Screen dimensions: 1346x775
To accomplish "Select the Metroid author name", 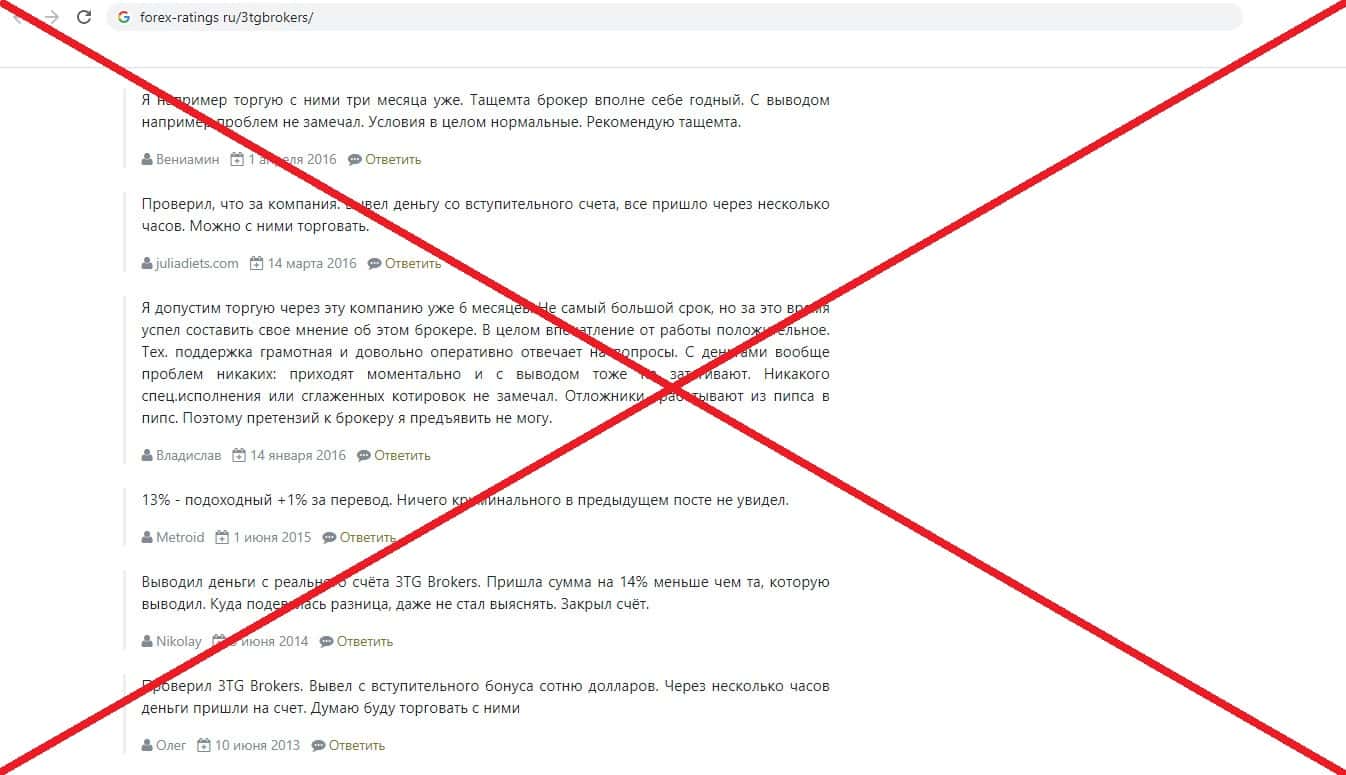I will coord(180,537).
